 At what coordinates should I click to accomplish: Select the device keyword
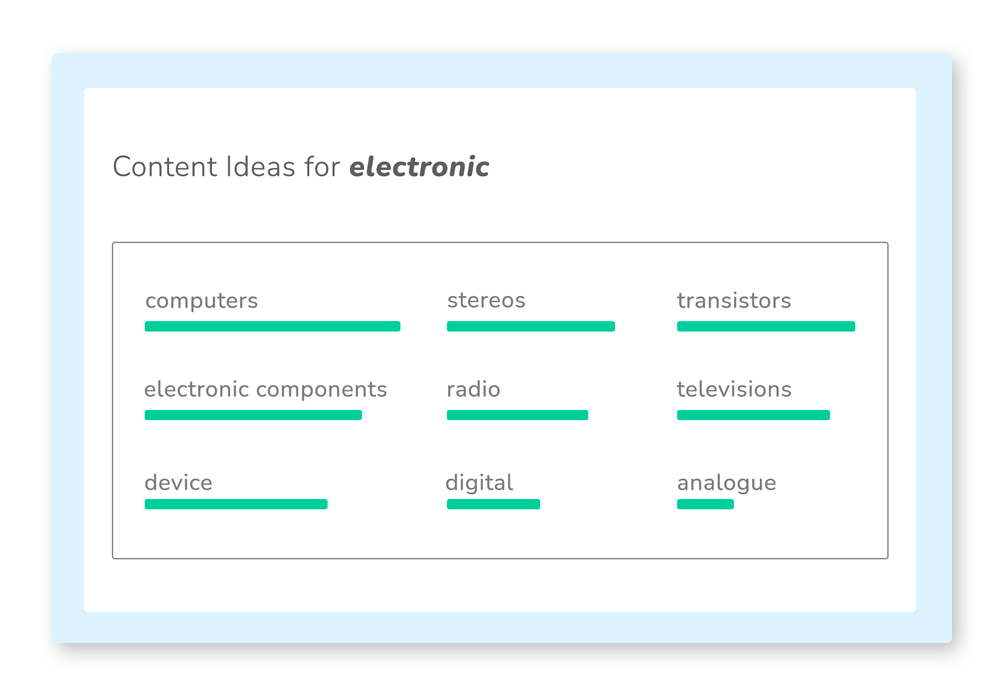pyautogui.click(x=179, y=483)
